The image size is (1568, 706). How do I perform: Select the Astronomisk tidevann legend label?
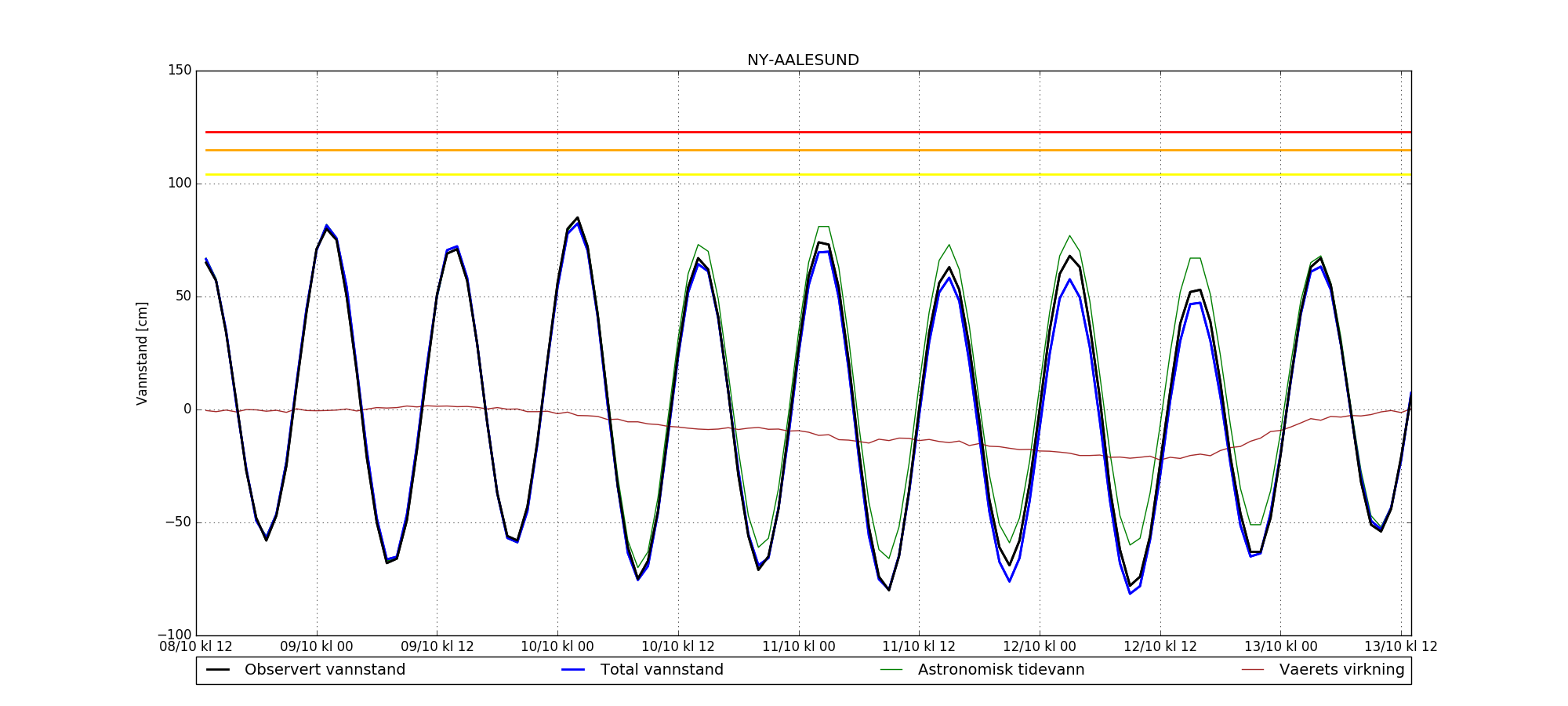[1001, 670]
